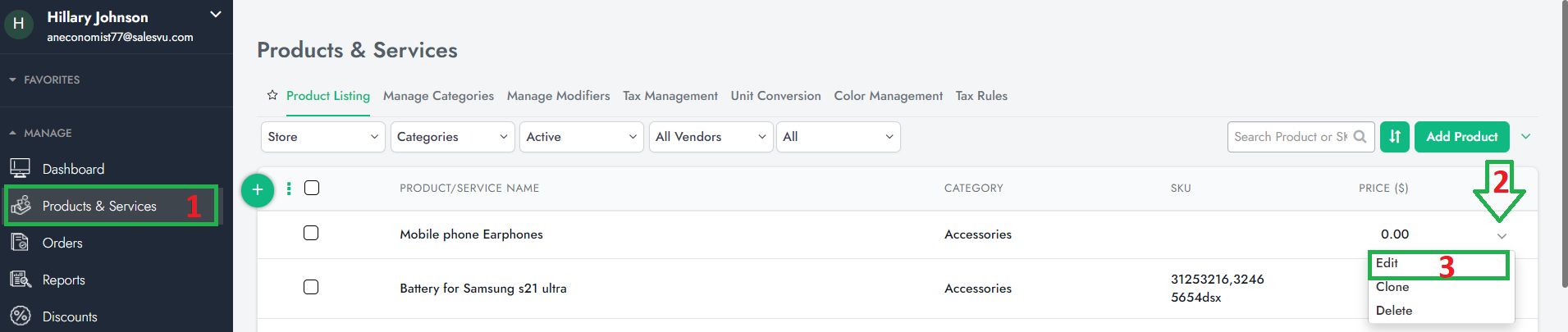Select the Battery for Samsung s21 checkbox
The image size is (1568, 332).
tap(311, 287)
